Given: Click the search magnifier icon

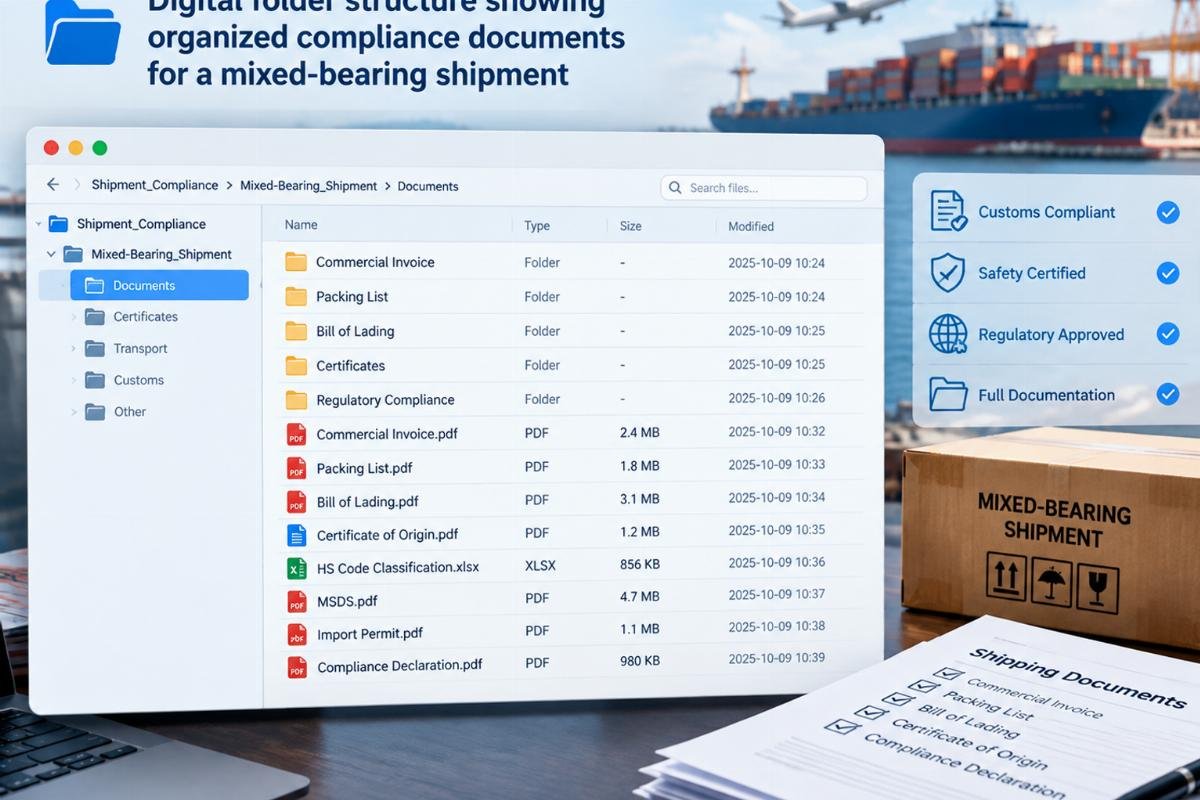Looking at the screenshot, I should click(675, 187).
